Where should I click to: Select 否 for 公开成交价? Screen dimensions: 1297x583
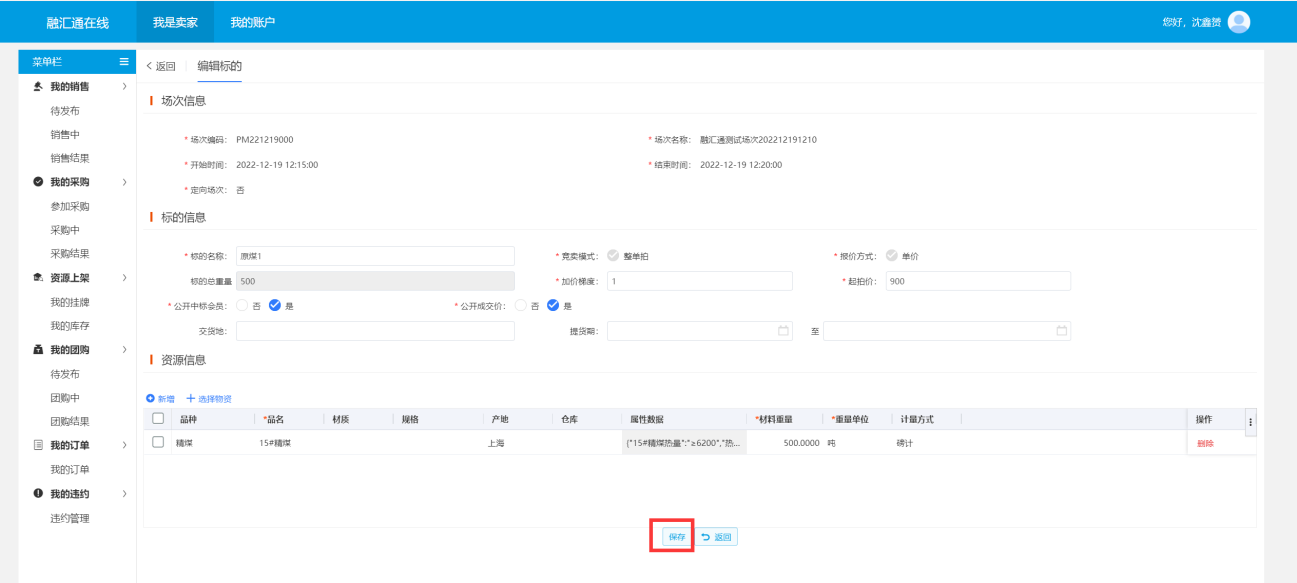520,306
